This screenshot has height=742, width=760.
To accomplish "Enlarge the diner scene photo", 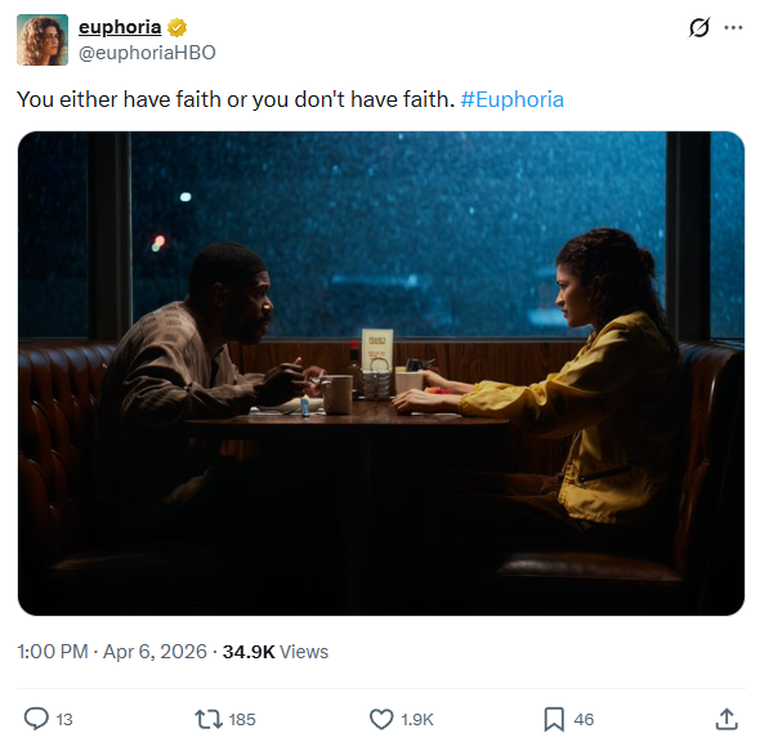I will (x=381, y=373).
